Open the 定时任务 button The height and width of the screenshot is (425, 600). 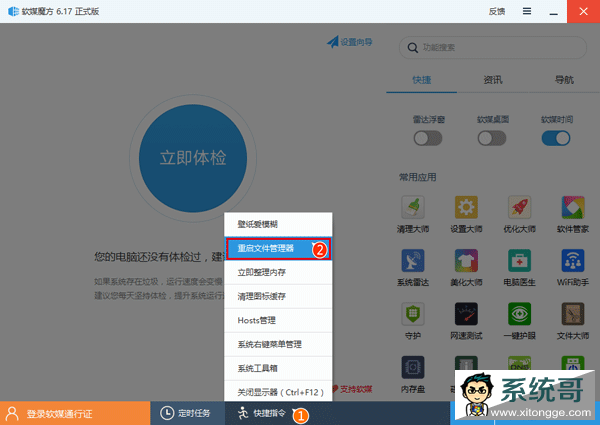point(188,413)
